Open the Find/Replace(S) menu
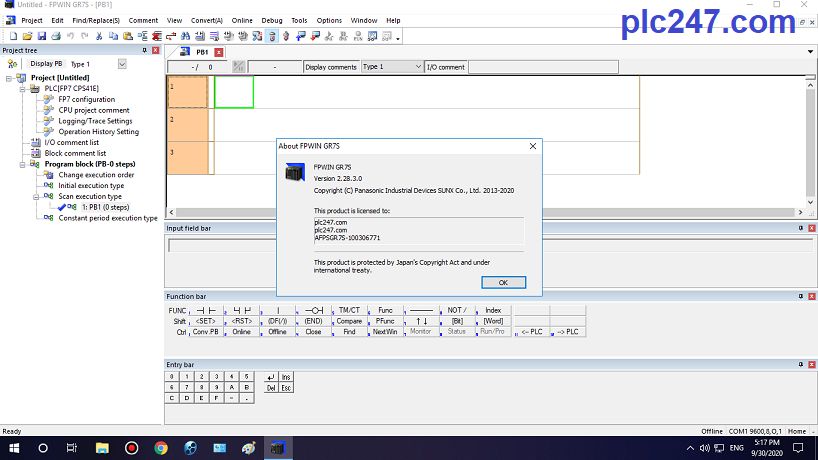This screenshot has width=818, height=460. [x=96, y=20]
